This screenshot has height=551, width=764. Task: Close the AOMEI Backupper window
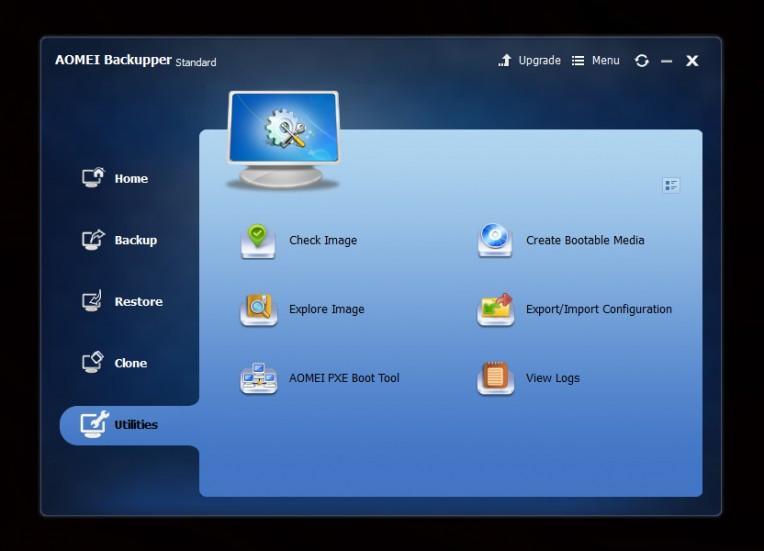(x=692, y=61)
